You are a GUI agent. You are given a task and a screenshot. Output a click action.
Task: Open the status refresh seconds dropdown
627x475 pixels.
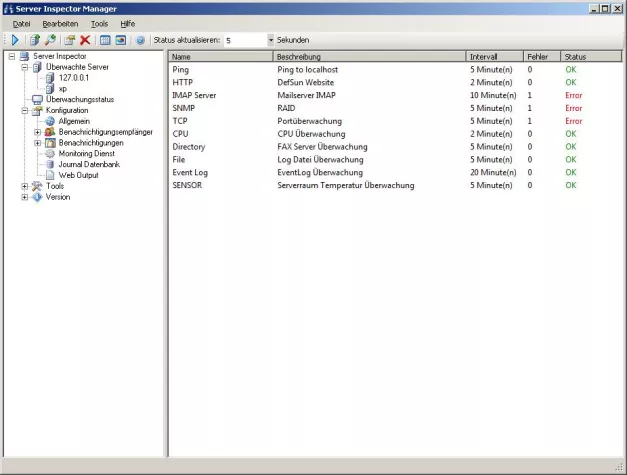coord(270,40)
